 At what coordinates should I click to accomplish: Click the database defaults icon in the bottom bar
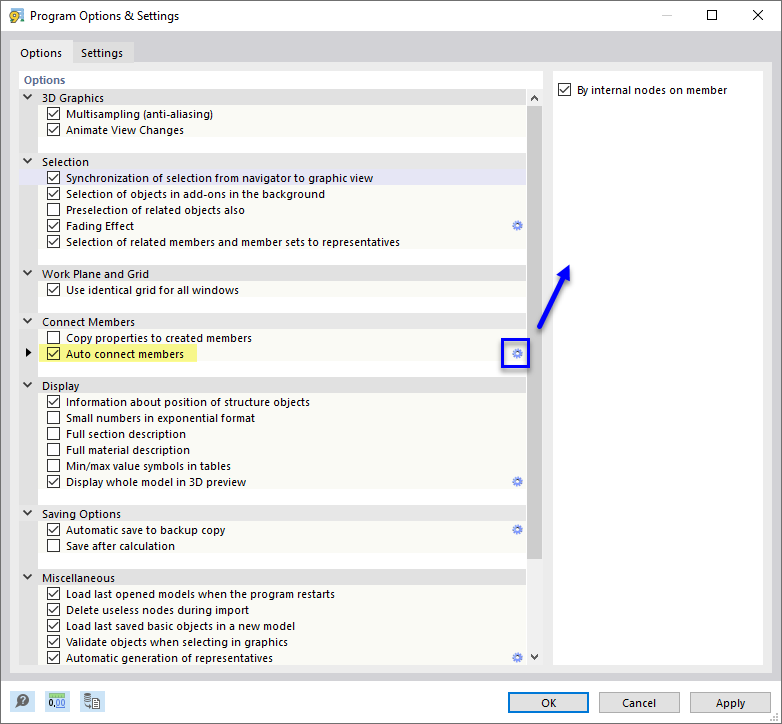(x=92, y=702)
